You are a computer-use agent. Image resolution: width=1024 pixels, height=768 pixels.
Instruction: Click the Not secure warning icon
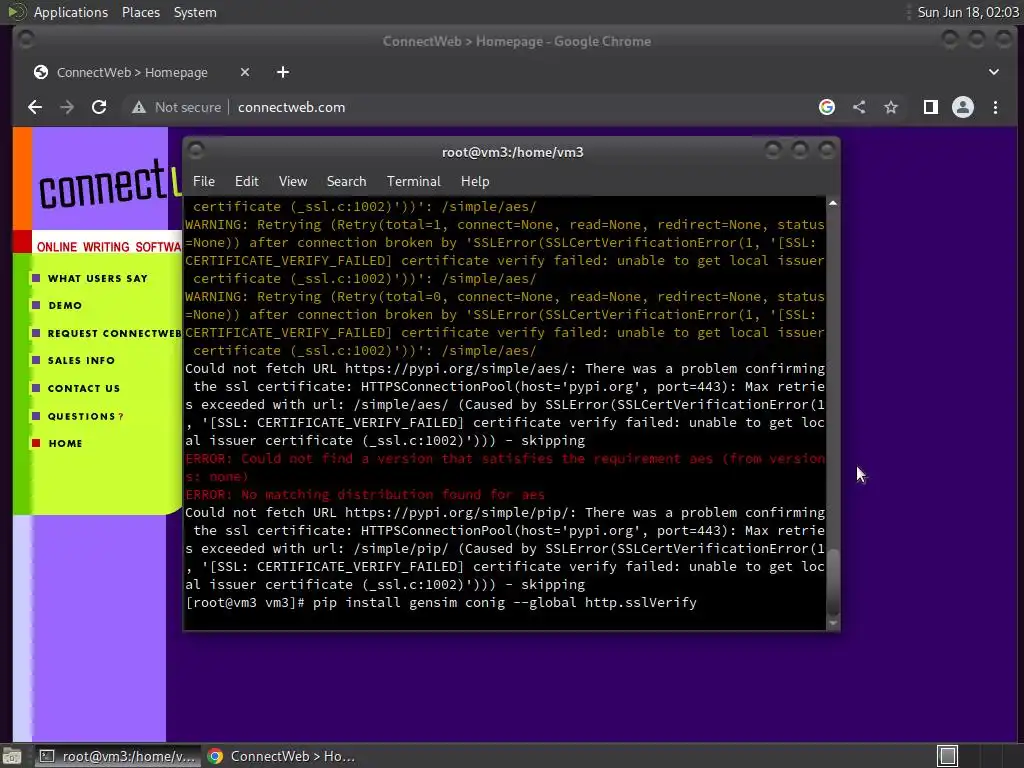pyautogui.click(x=138, y=107)
